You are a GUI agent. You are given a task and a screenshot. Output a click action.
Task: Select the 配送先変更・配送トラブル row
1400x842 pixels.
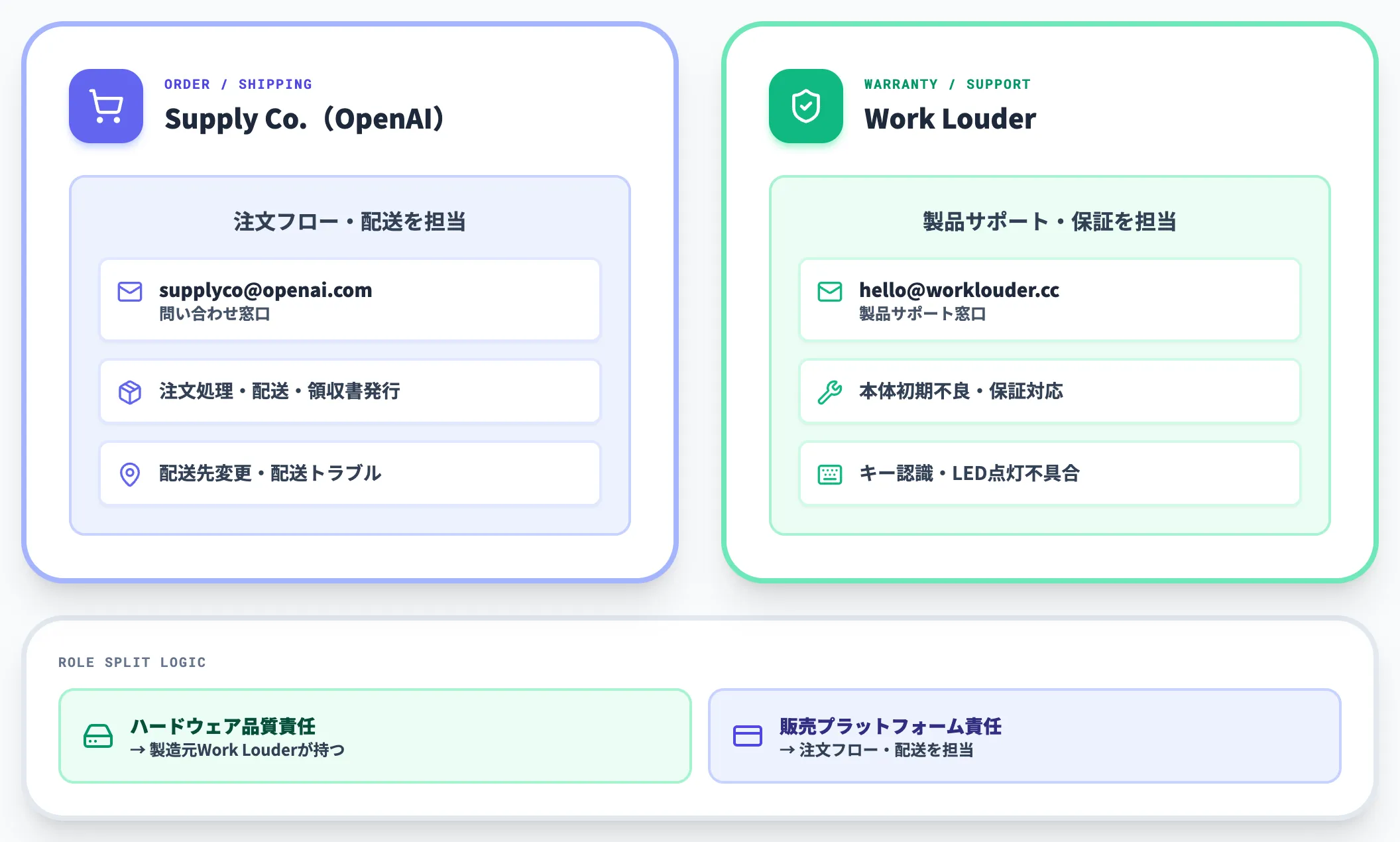click(x=350, y=473)
